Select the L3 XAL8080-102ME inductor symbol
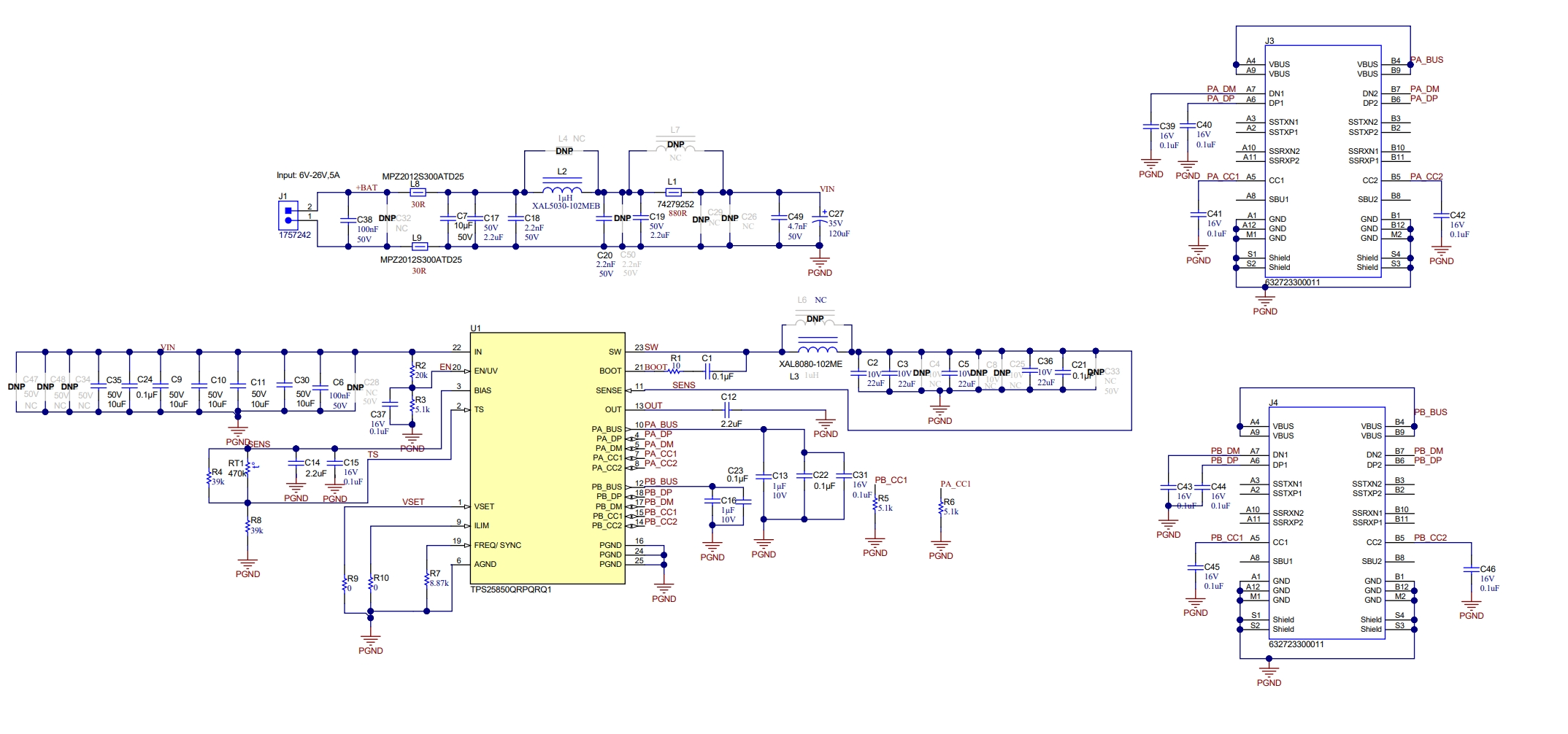 point(816,343)
